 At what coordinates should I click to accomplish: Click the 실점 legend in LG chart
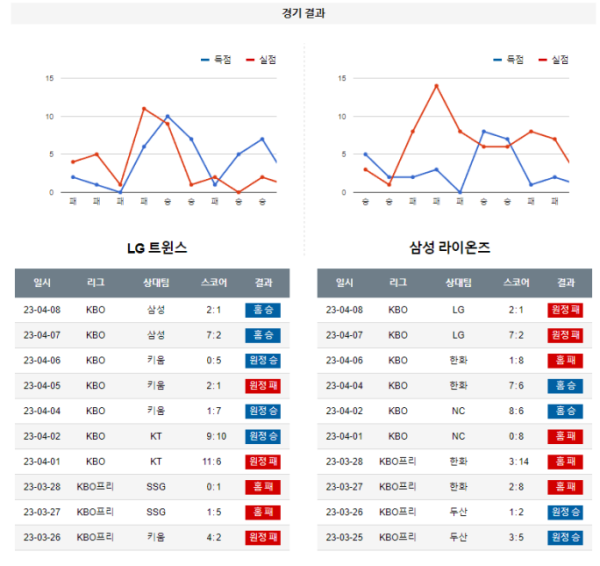click(x=261, y=60)
